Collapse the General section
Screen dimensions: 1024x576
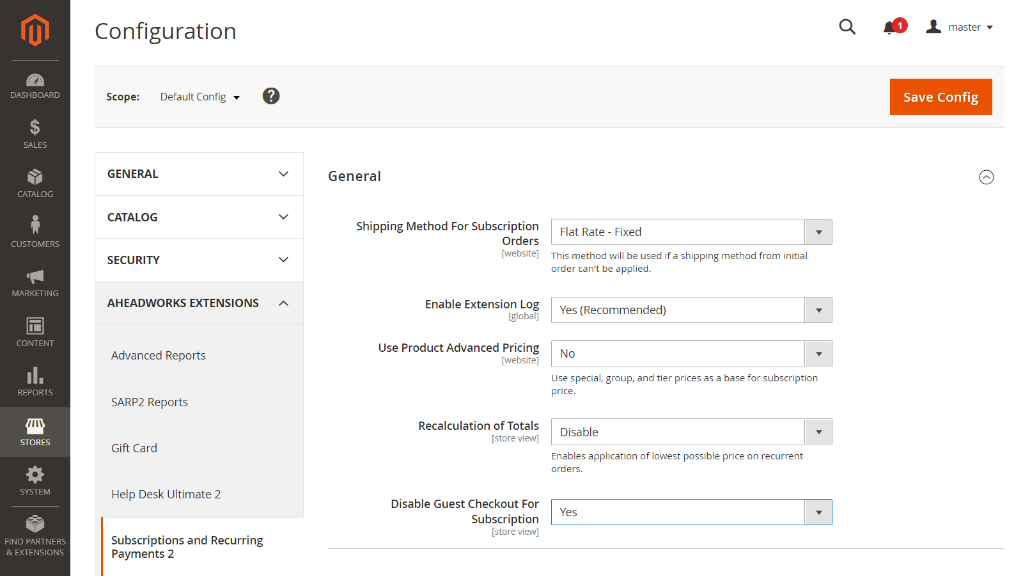click(x=986, y=177)
